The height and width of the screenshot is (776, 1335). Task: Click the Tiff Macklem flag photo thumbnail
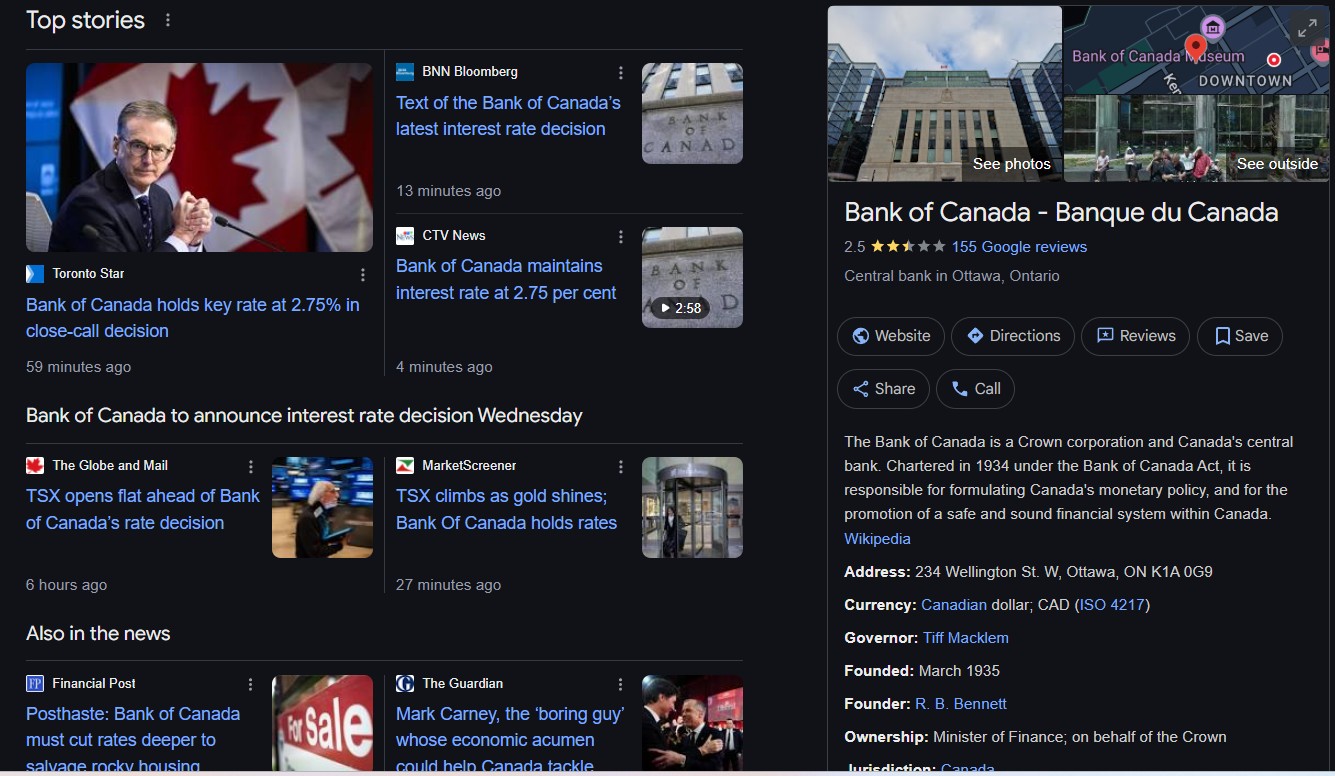click(x=199, y=158)
